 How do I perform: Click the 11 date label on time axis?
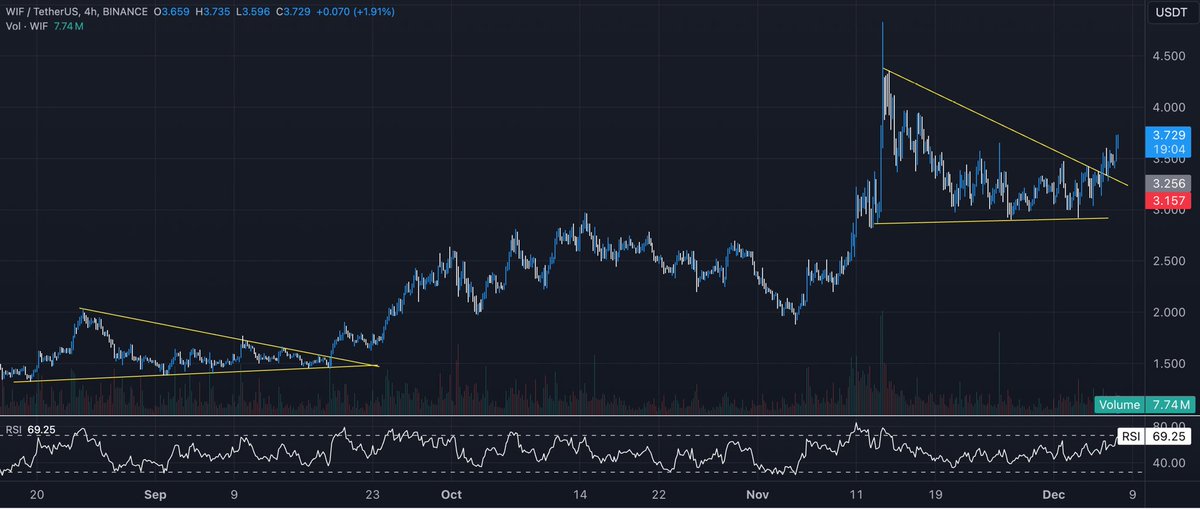tap(856, 495)
